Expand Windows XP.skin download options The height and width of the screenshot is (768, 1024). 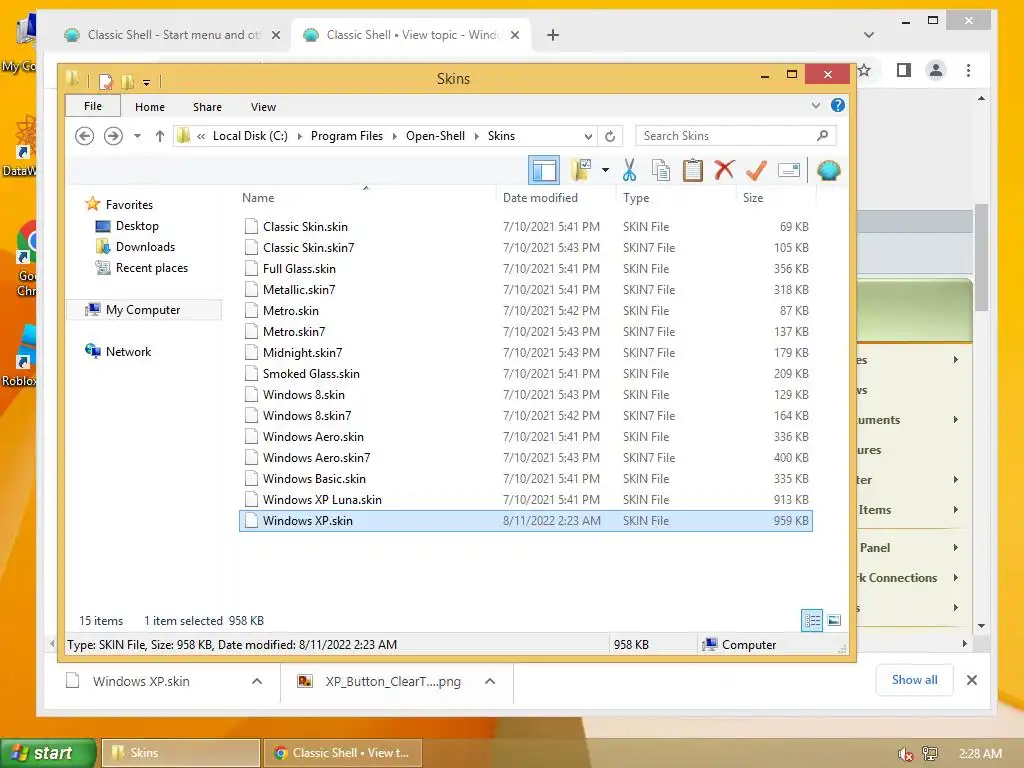pos(257,681)
